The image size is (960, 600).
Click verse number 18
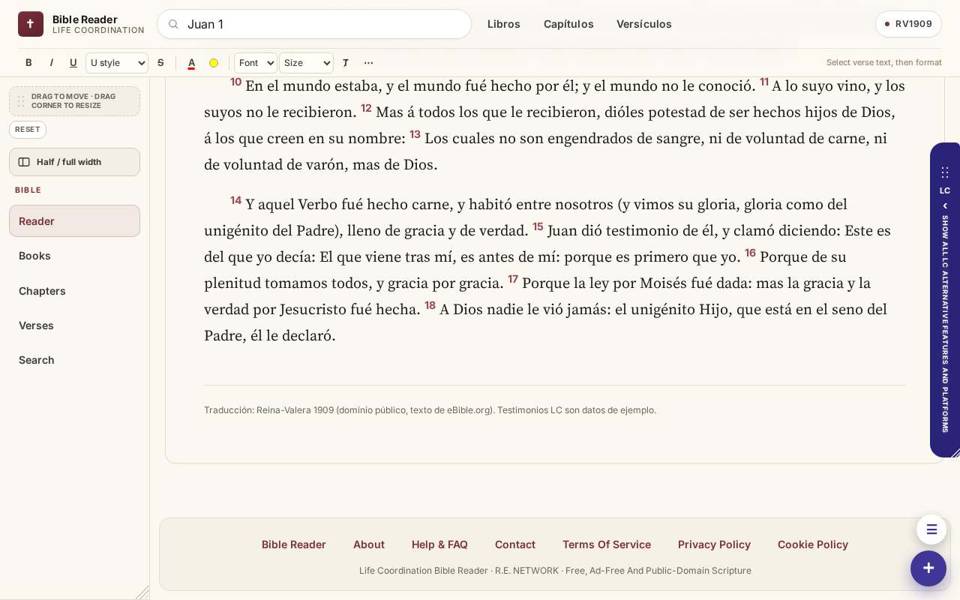(430, 305)
